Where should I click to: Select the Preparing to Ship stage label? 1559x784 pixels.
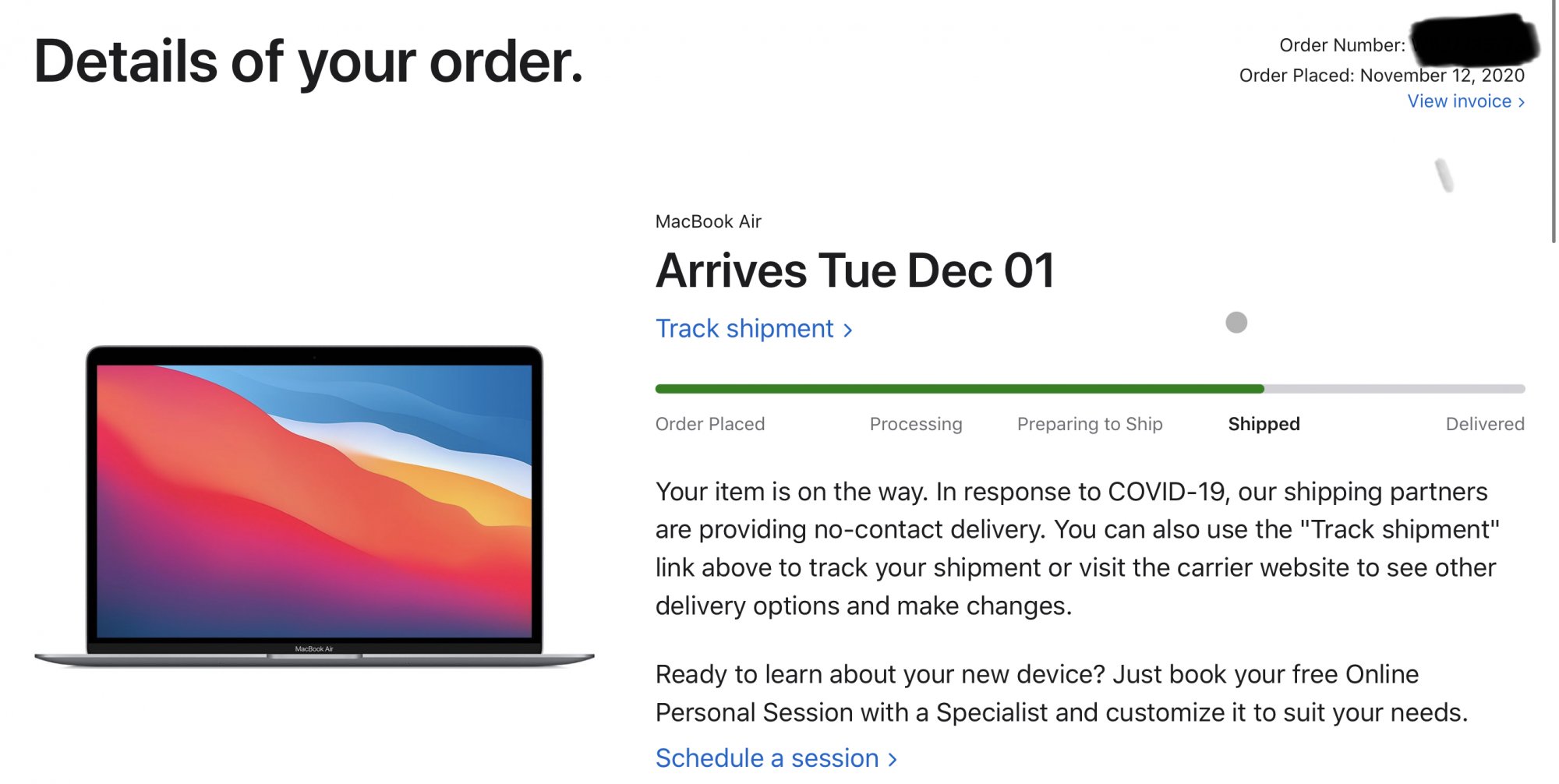click(1089, 424)
